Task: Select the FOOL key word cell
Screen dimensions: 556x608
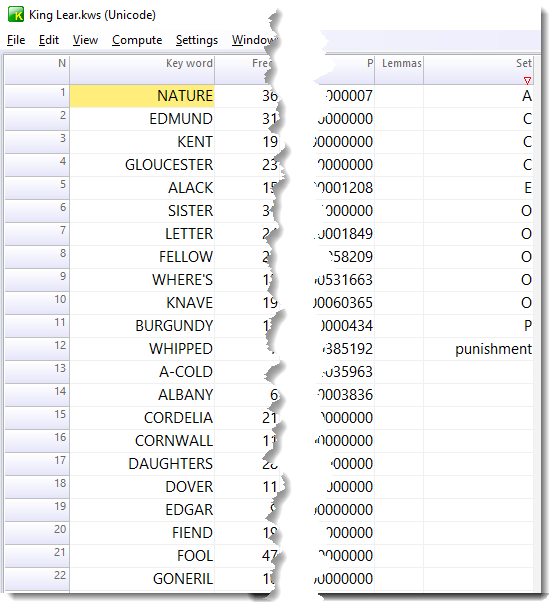Action: click(x=142, y=556)
